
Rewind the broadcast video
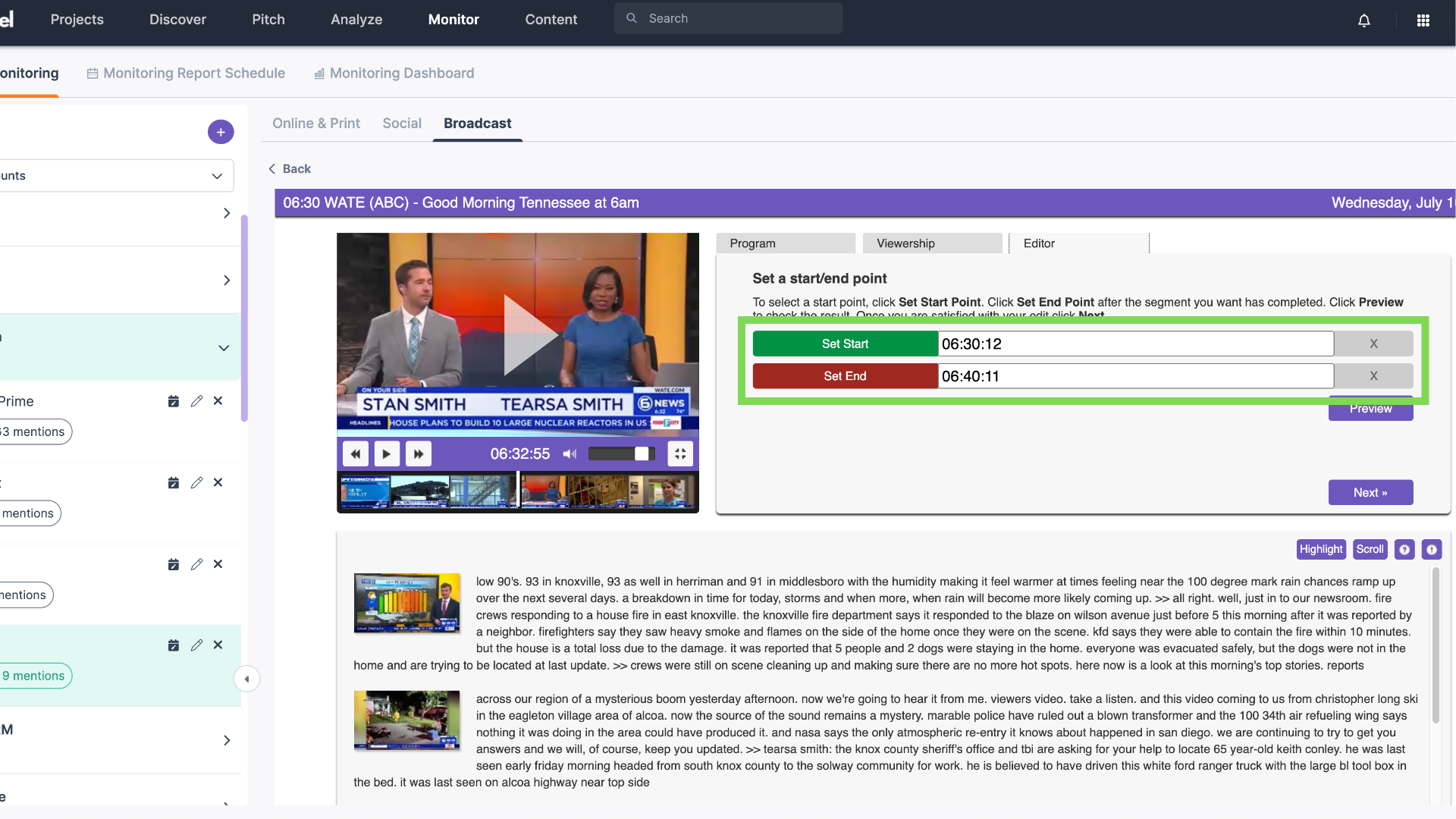(x=355, y=453)
